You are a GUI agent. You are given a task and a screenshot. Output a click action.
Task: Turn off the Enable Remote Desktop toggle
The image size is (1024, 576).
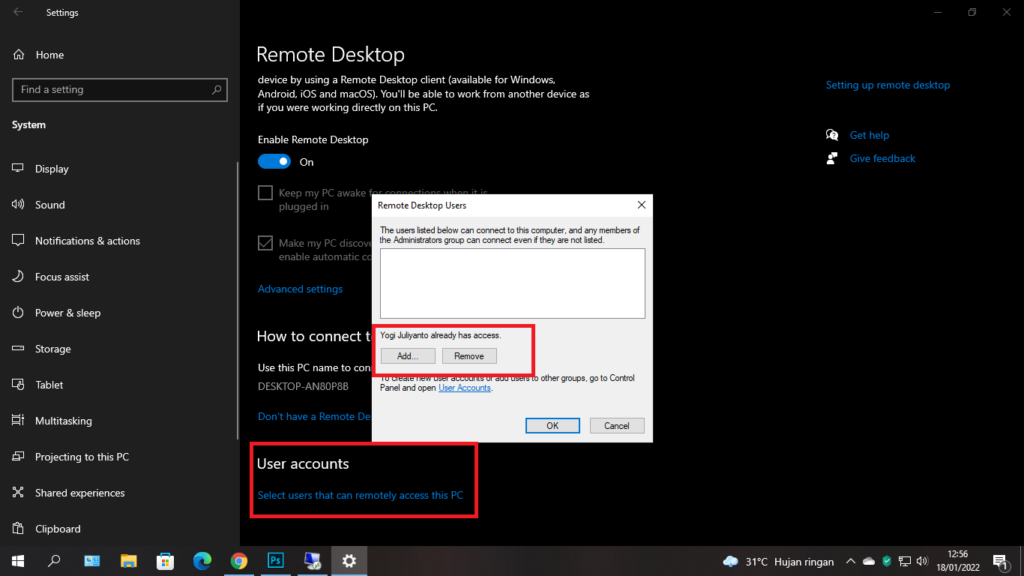(274, 162)
